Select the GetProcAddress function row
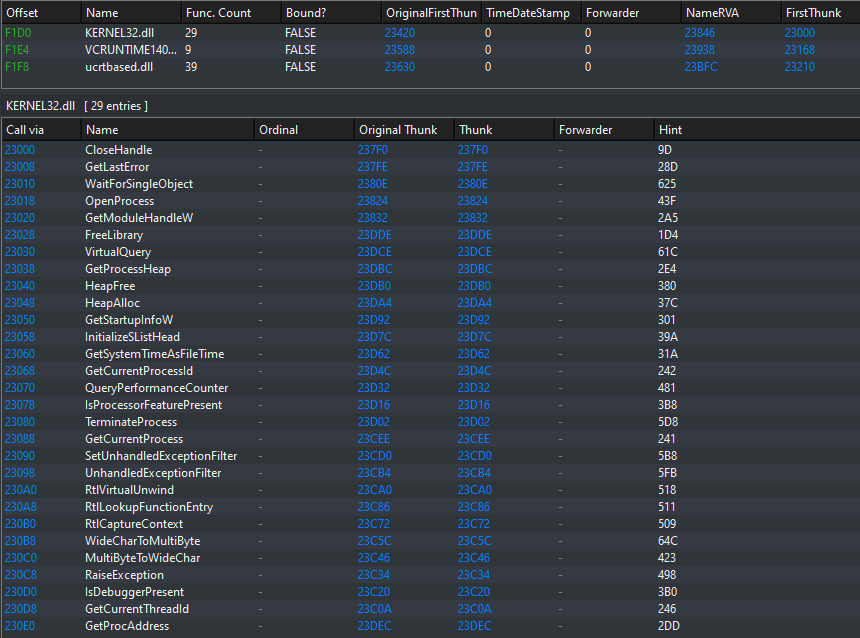The image size is (860, 638). click(x=127, y=626)
